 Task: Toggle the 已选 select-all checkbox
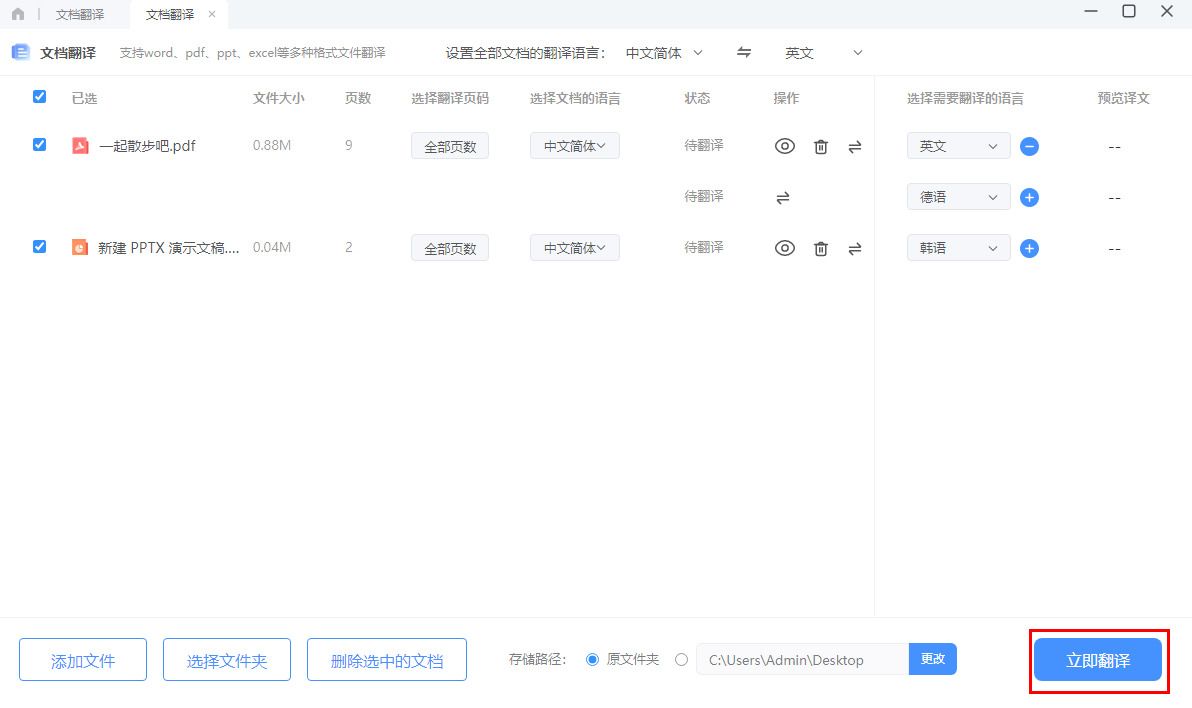tap(40, 97)
